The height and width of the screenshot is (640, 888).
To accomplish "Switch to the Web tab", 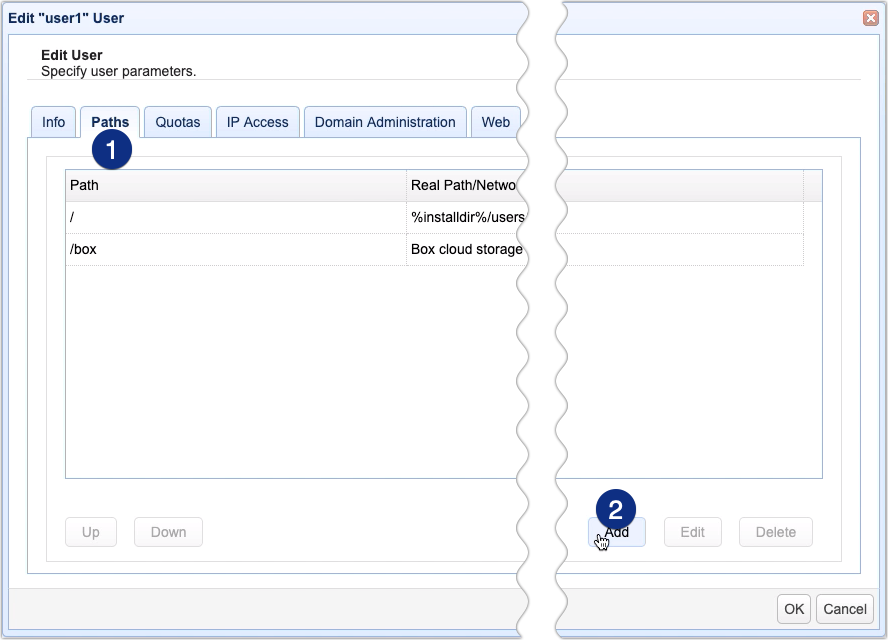I will point(495,121).
